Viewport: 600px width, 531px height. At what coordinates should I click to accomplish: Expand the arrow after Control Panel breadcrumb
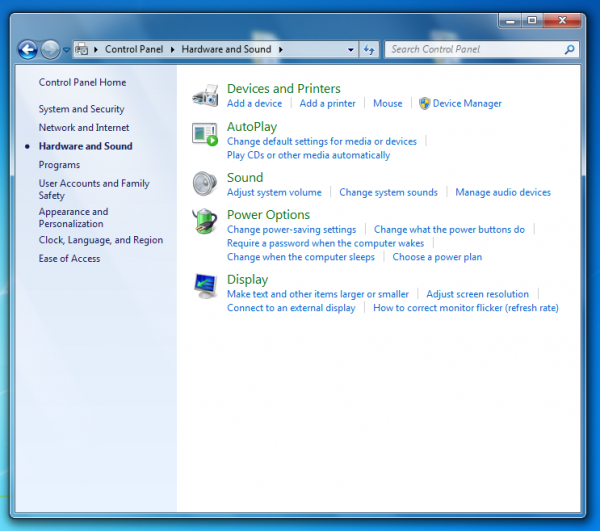173,49
